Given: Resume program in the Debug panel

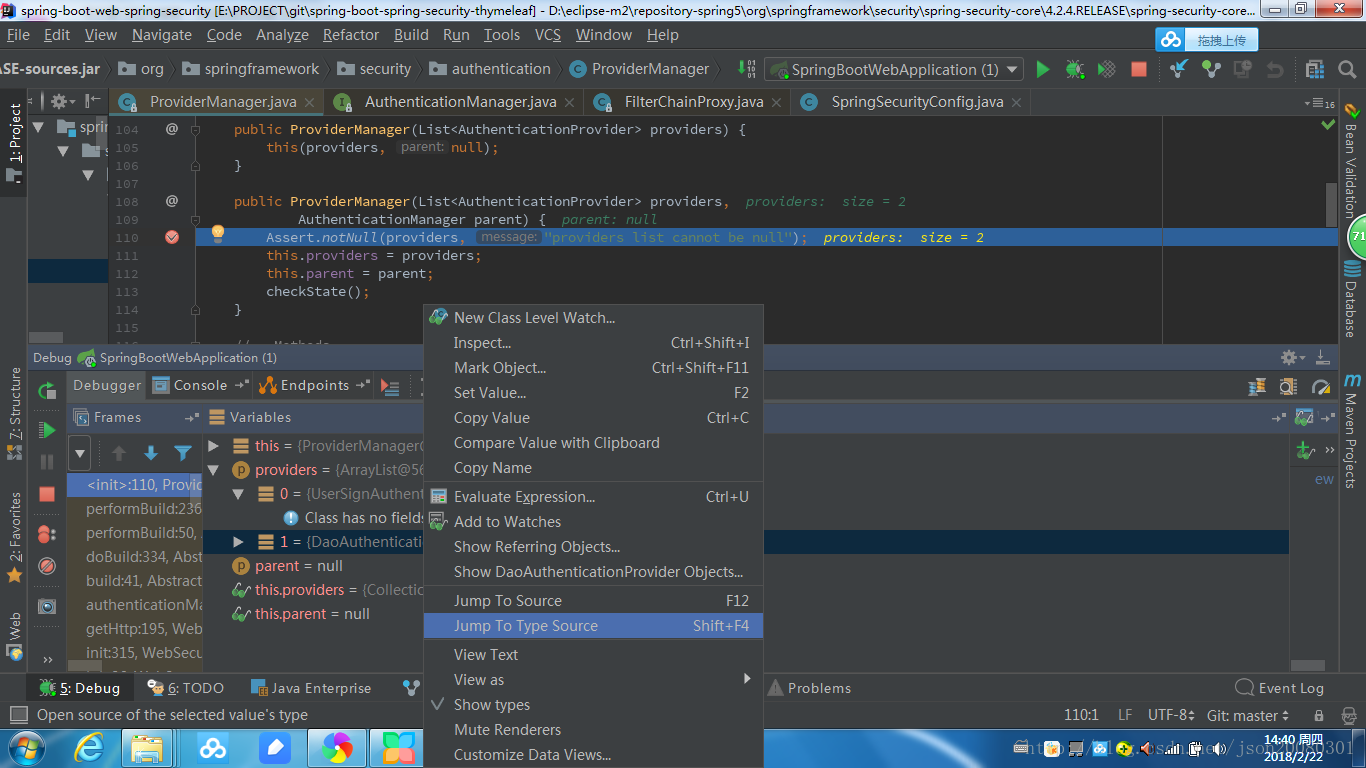Looking at the screenshot, I should 47,430.
